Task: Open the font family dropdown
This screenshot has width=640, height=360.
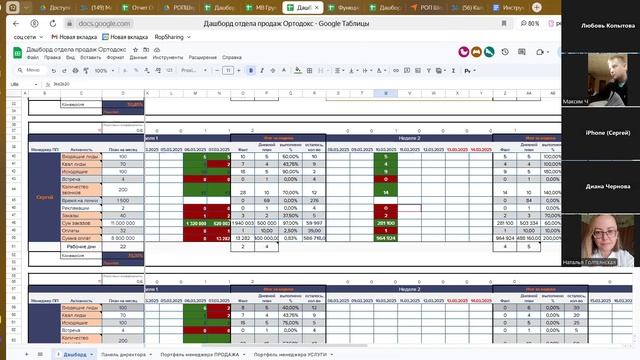Action: click(194, 71)
